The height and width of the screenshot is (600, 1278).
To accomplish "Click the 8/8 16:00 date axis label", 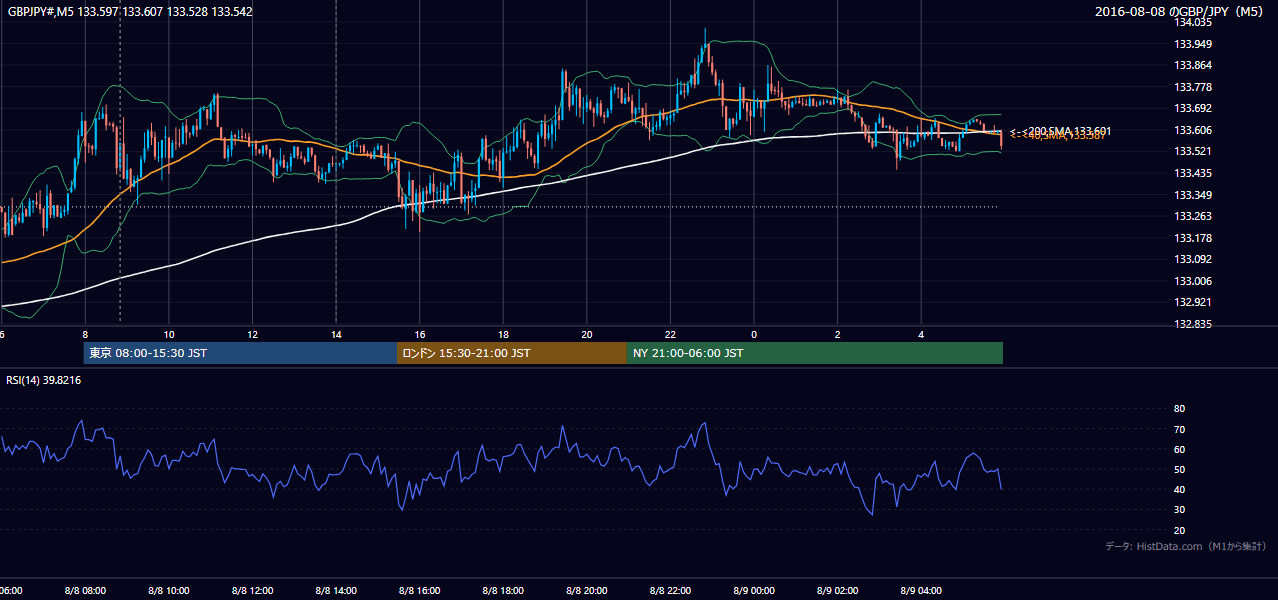I will tap(420, 591).
